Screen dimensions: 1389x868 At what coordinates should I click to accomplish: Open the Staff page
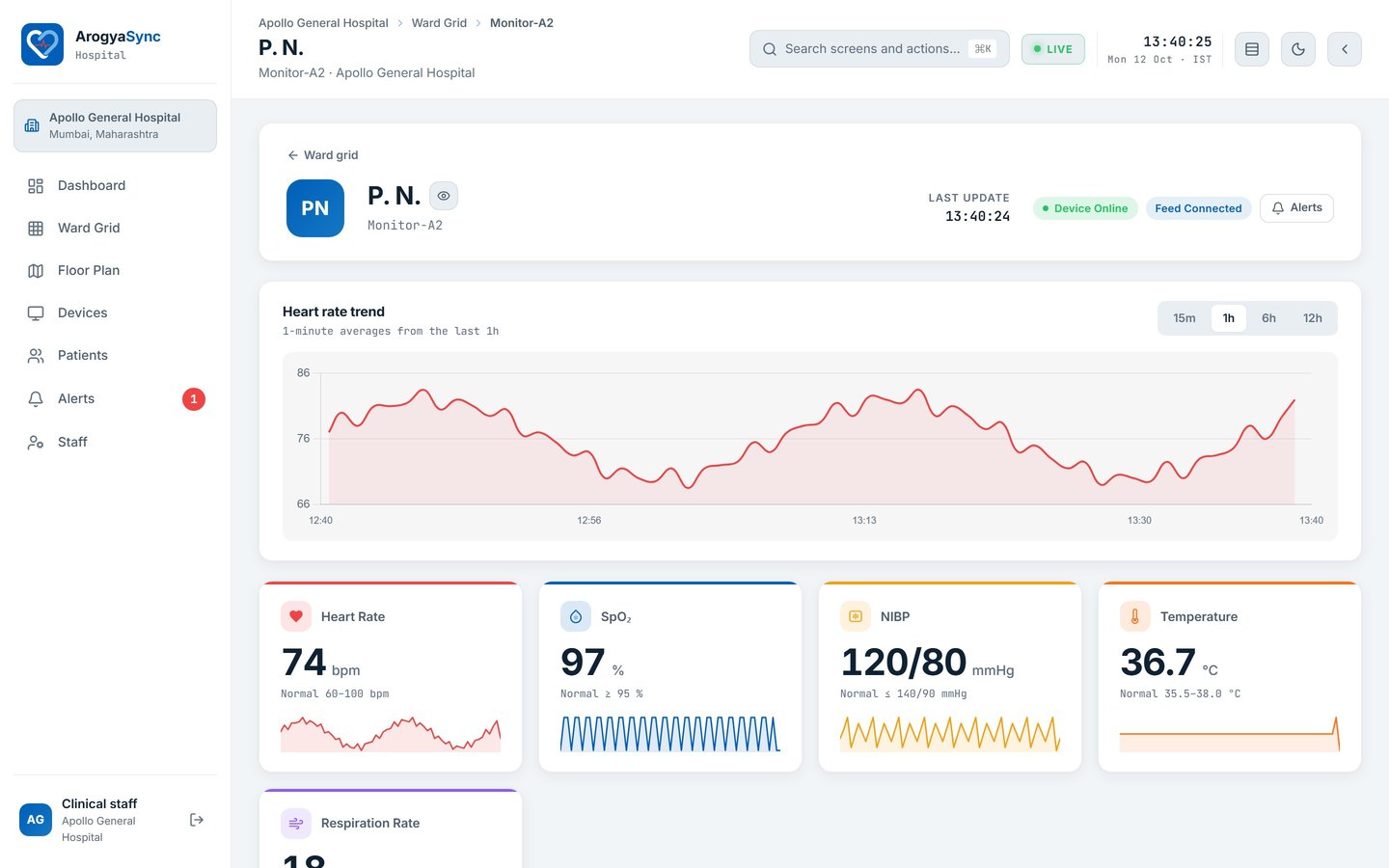[115, 442]
